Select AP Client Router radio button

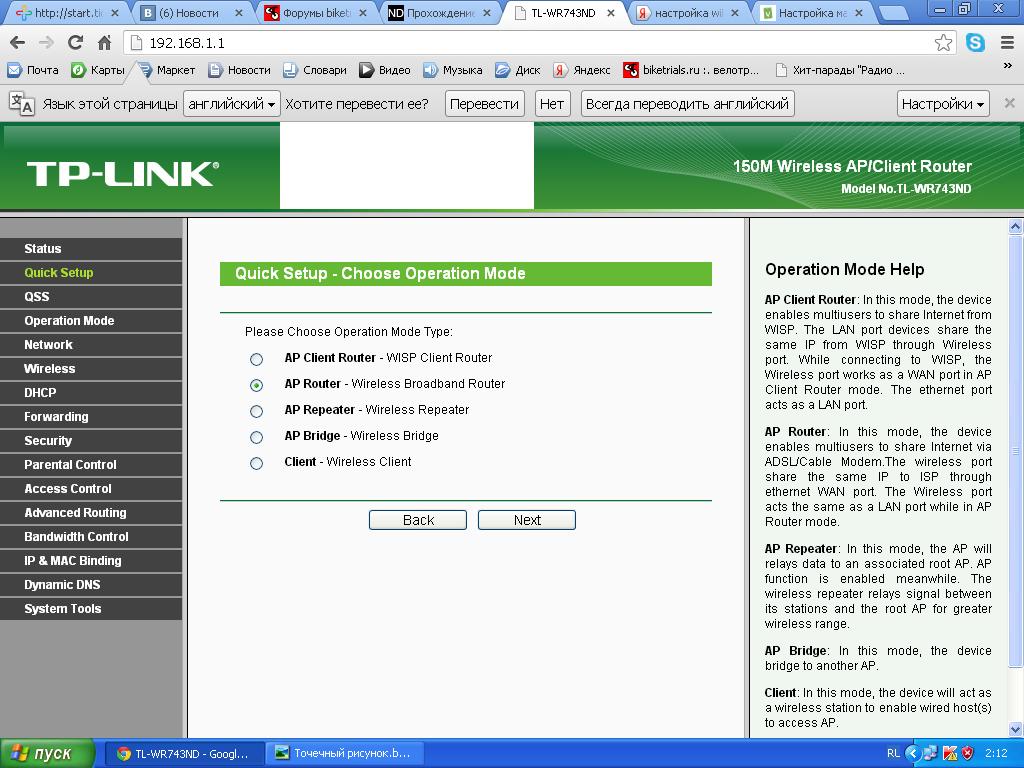257,359
